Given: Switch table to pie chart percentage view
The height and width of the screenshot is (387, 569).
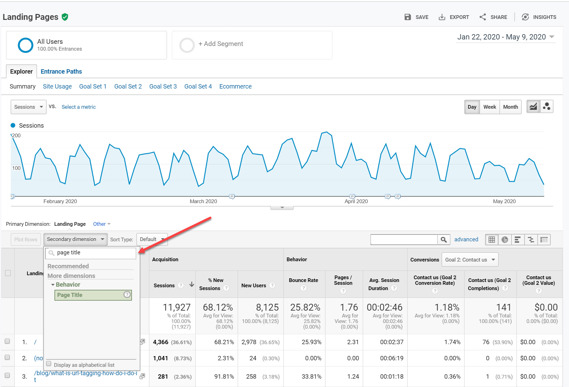Looking at the screenshot, I should tap(504, 240).
